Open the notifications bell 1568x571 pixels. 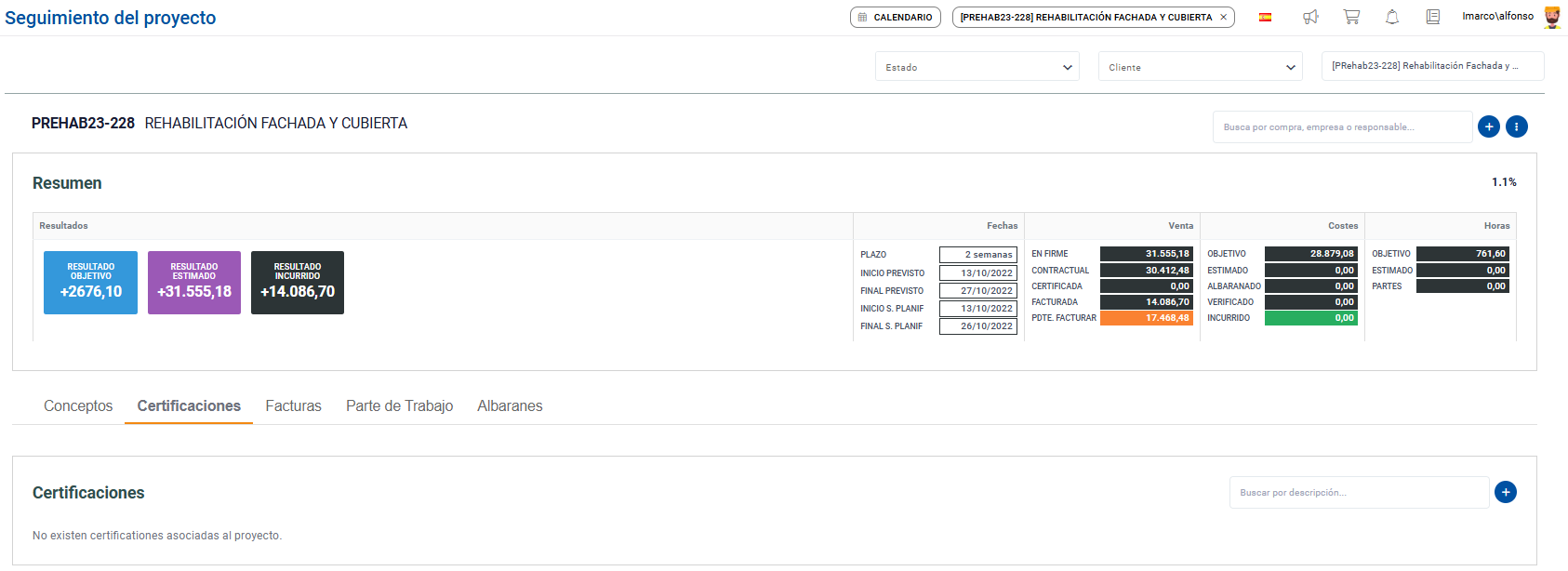pyautogui.click(x=1392, y=17)
